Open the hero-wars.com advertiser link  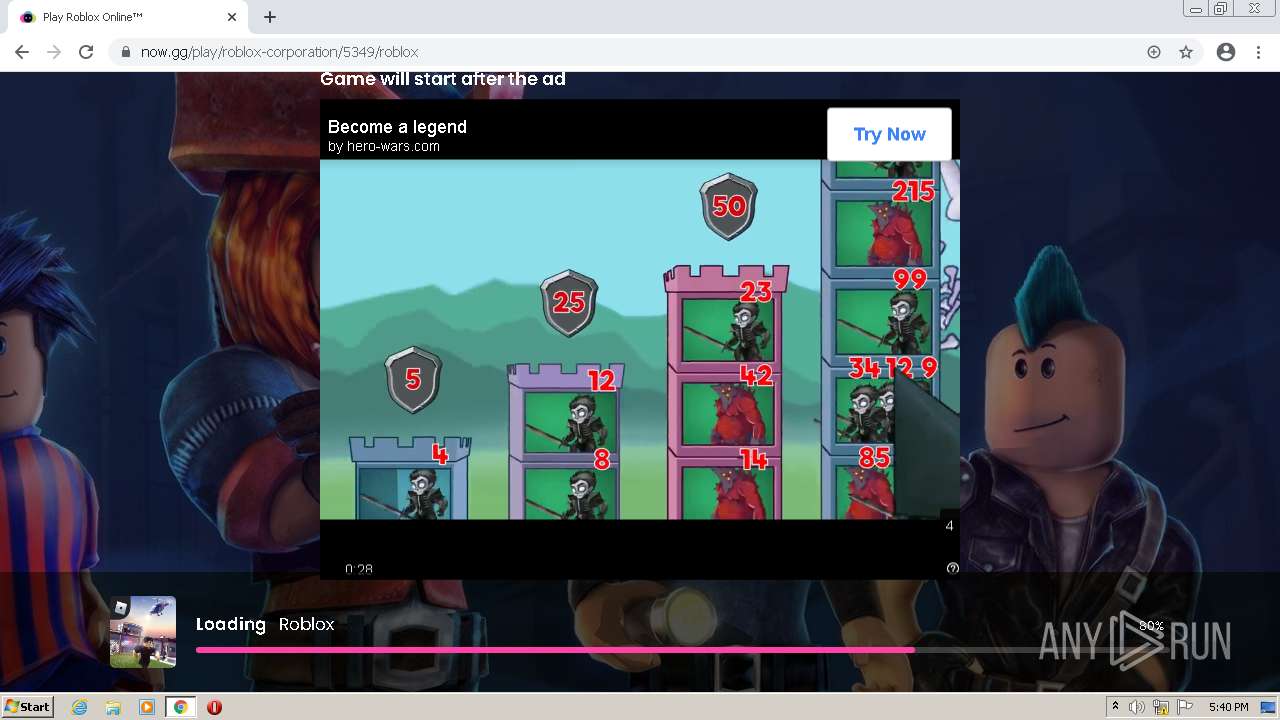click(384, 146)
